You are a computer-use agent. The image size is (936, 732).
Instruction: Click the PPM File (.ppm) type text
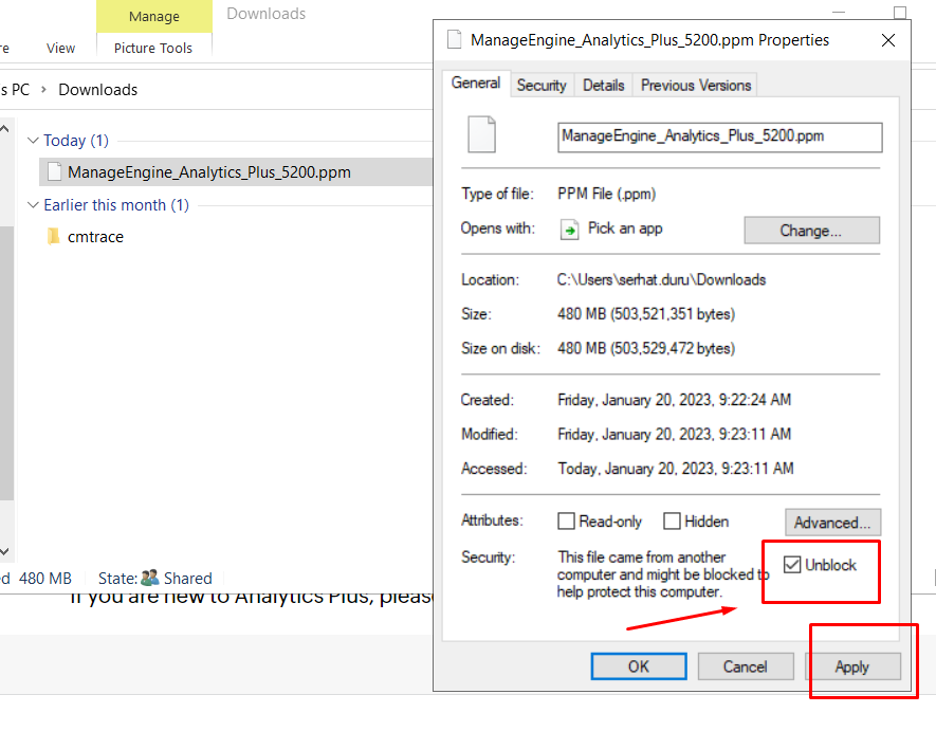pyautogui.click(x=606, y=194)
